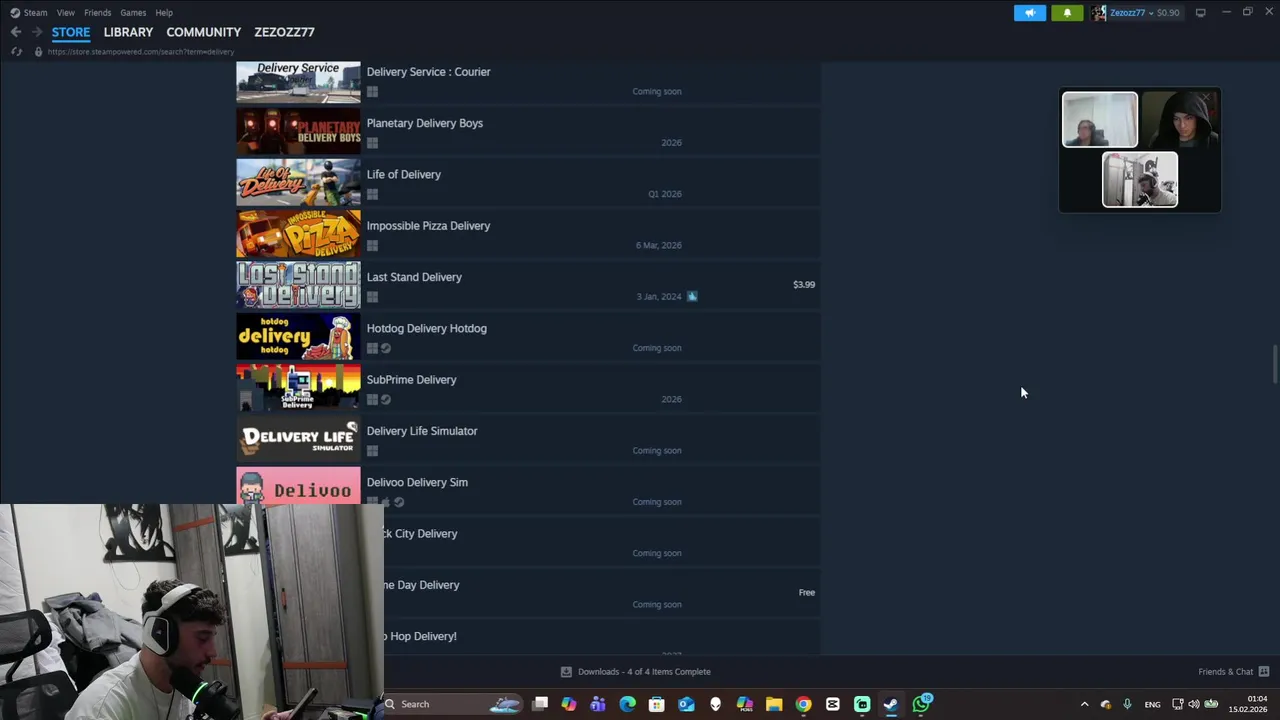Open Outlook from the taskbar

click(686, 704)
